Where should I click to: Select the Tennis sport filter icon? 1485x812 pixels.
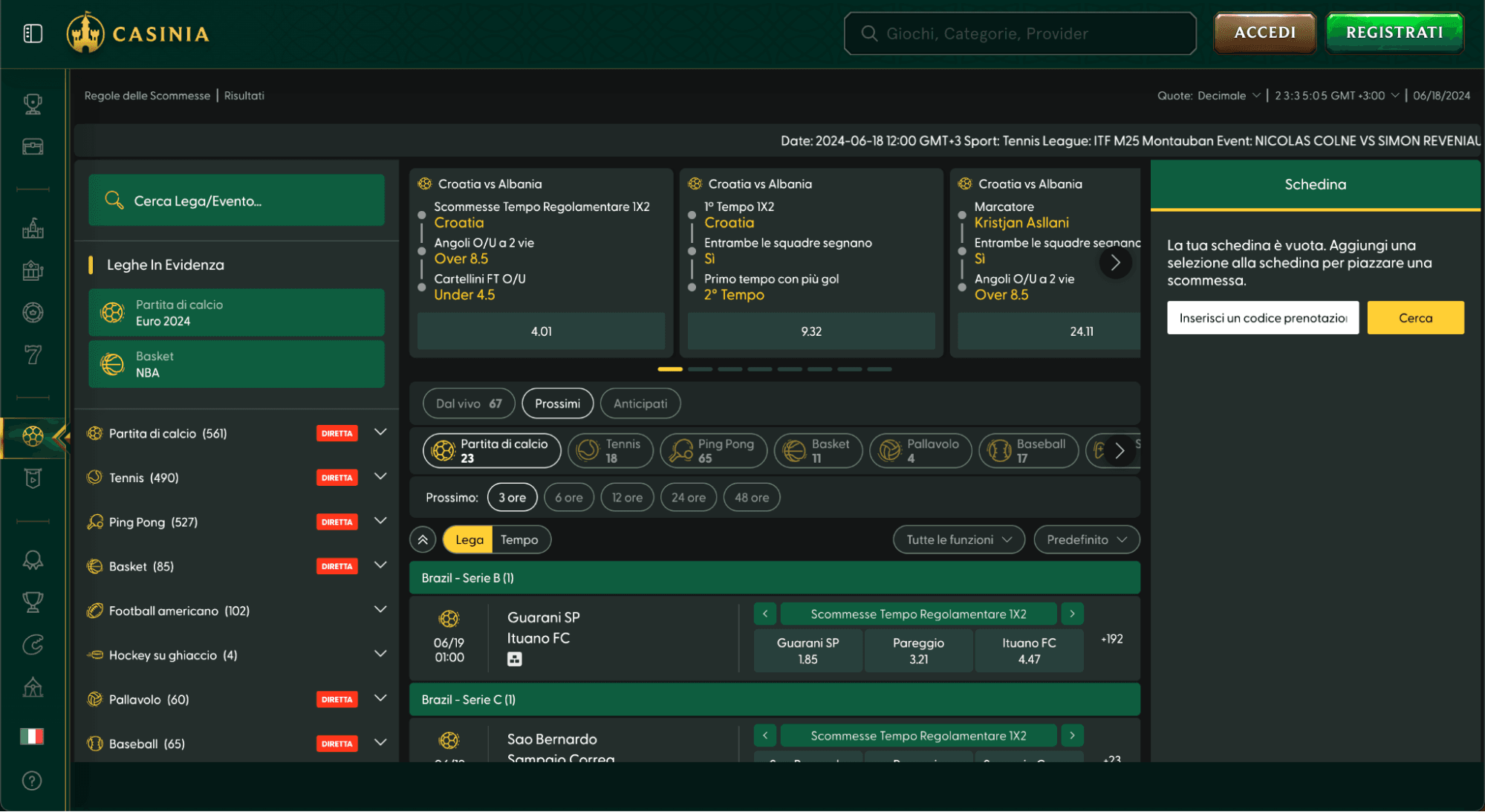588,450
